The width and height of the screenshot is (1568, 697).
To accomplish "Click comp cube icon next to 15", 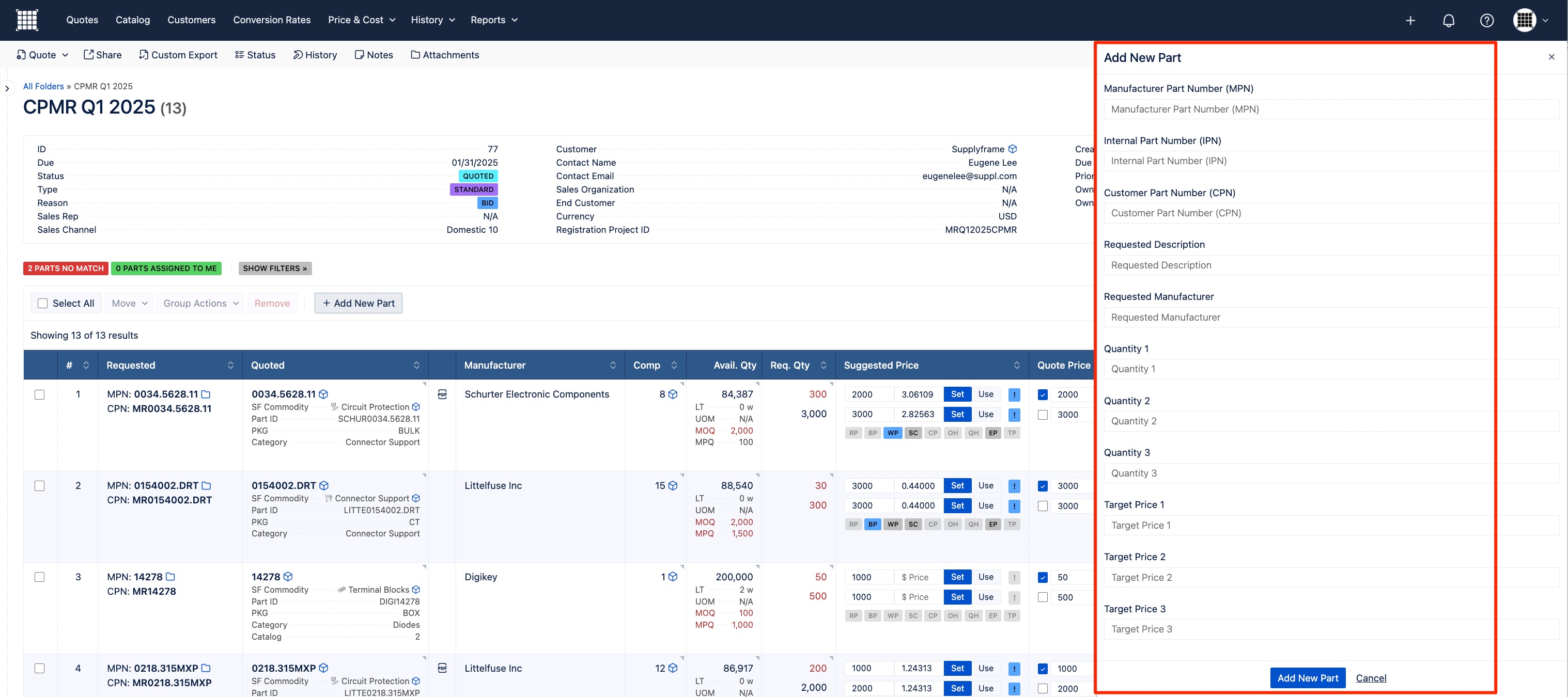I will coord(673,485).
